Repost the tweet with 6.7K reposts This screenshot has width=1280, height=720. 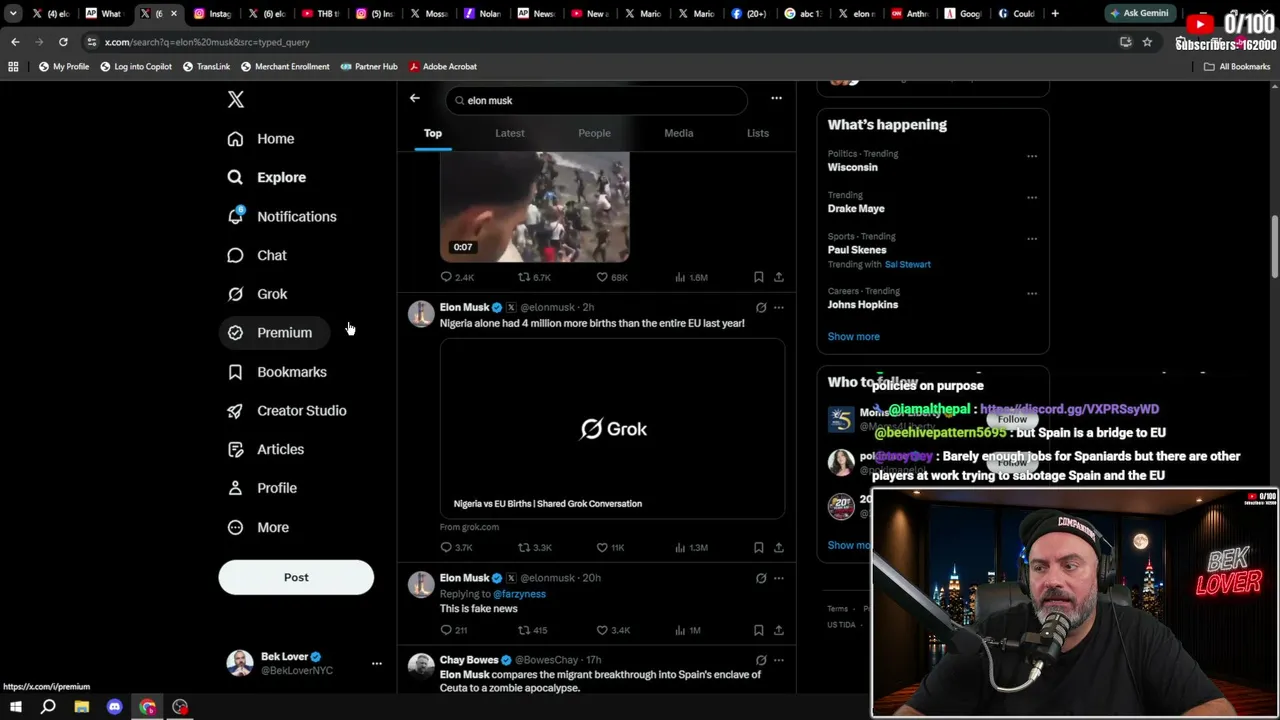tap(534, 277)
